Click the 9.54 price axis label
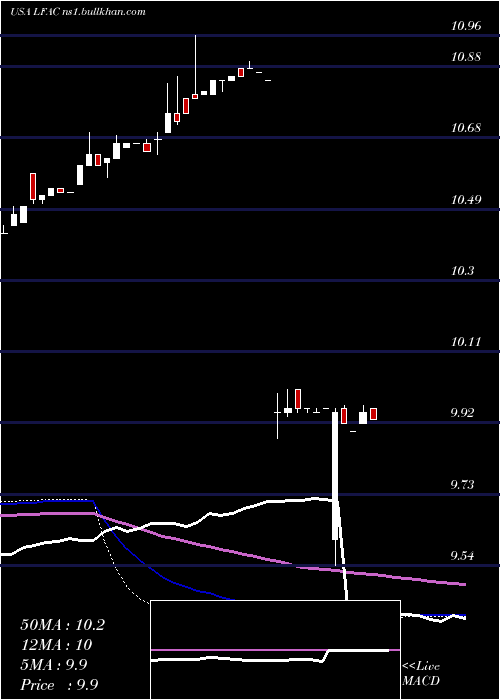This screenshot has height=700, width=500. click(463, 556)
